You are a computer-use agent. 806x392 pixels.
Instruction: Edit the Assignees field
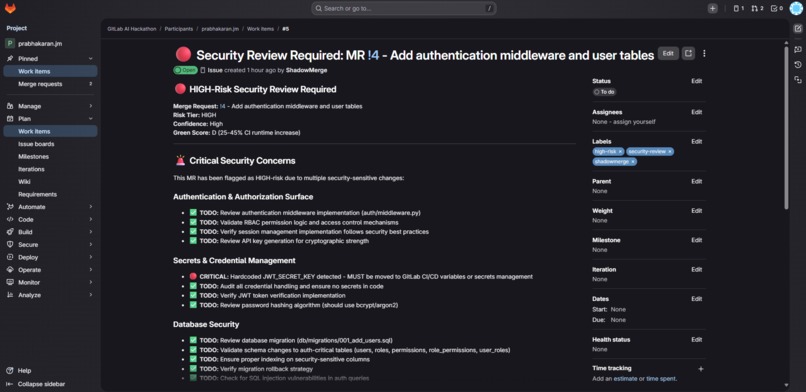[697, 112]
